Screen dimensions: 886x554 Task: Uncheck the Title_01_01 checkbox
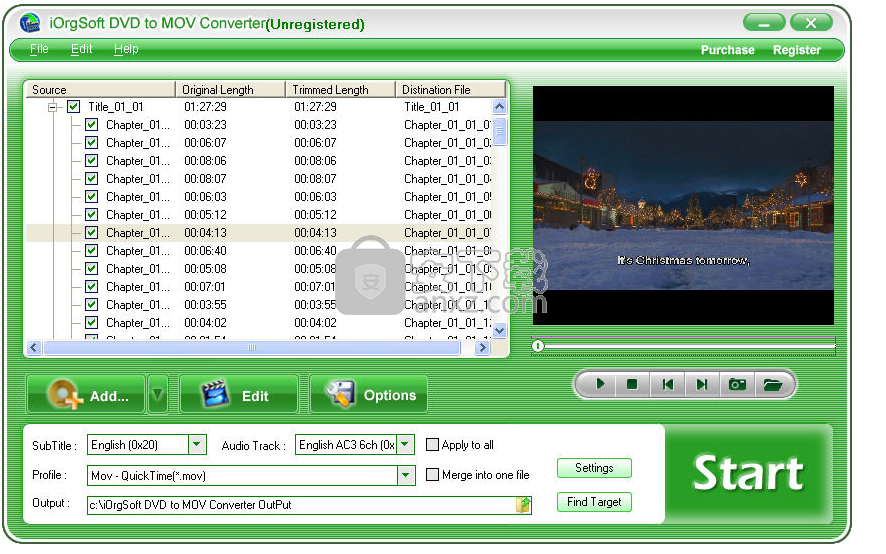[73, 106]
